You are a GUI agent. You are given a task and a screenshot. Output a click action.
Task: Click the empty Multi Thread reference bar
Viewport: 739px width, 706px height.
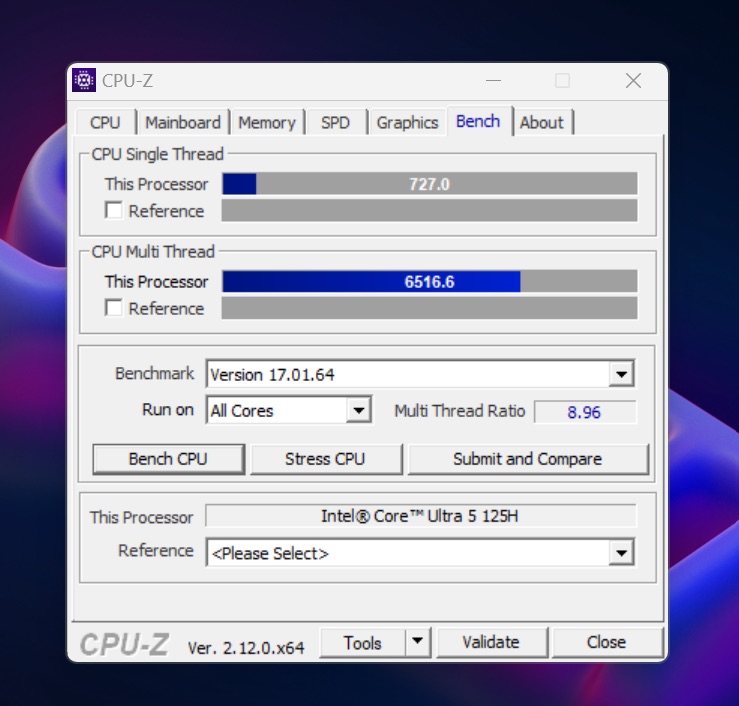point(430,308)
